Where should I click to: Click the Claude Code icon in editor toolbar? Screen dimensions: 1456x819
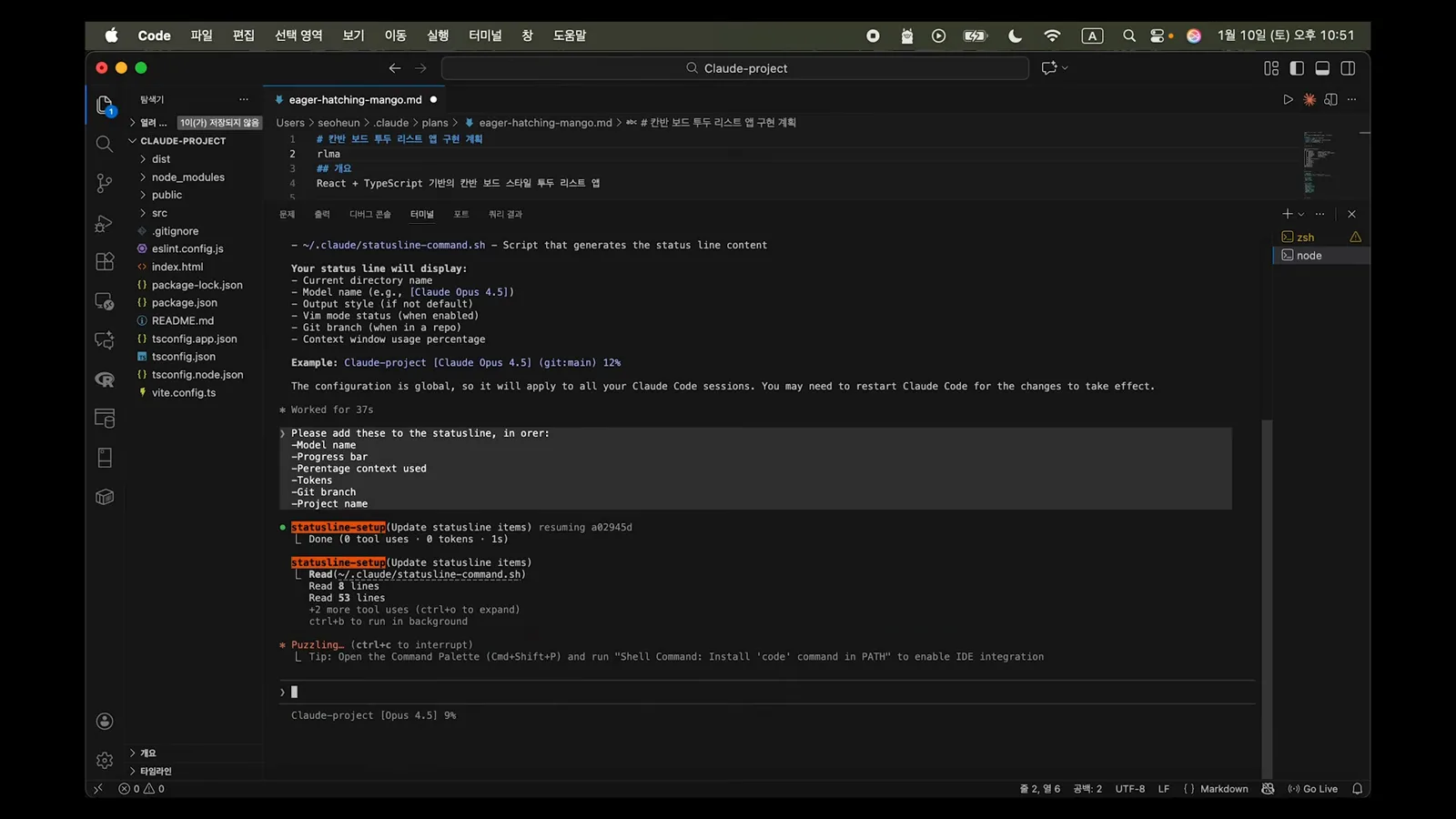tap(1309, 100)
